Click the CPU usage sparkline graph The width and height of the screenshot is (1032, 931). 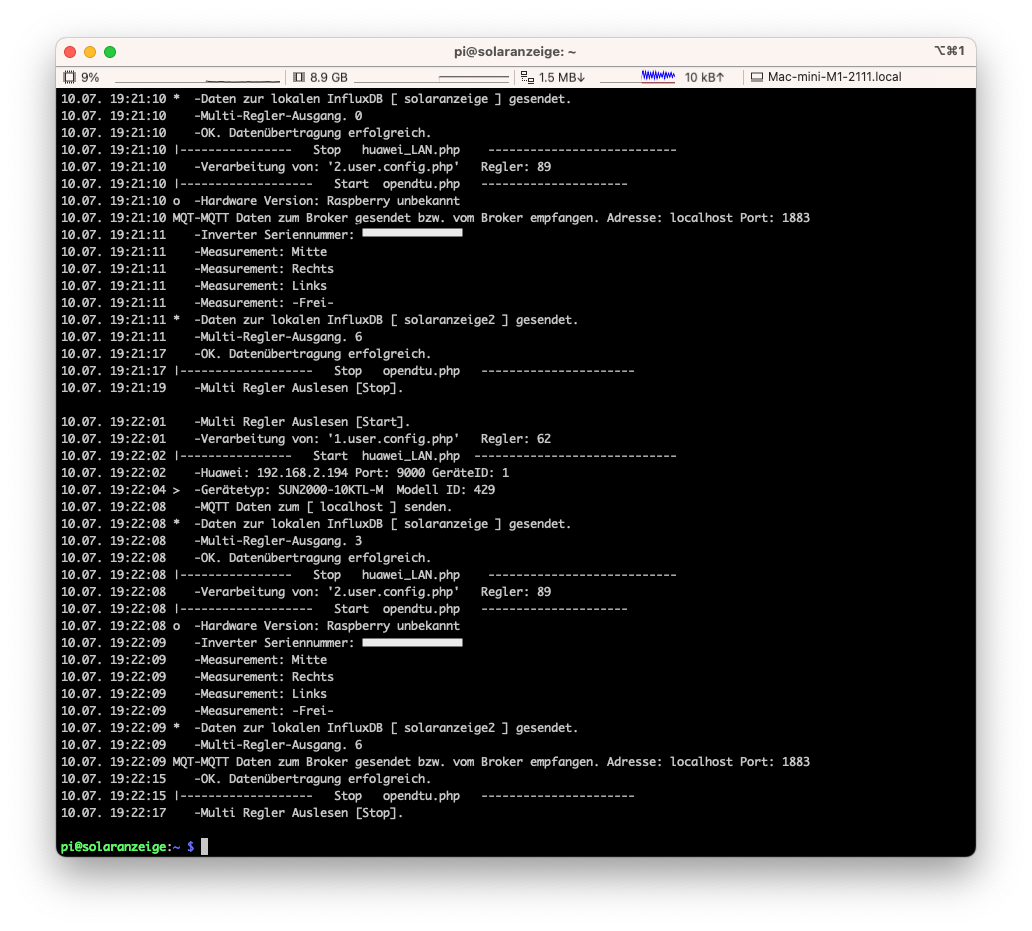[197, 78]
